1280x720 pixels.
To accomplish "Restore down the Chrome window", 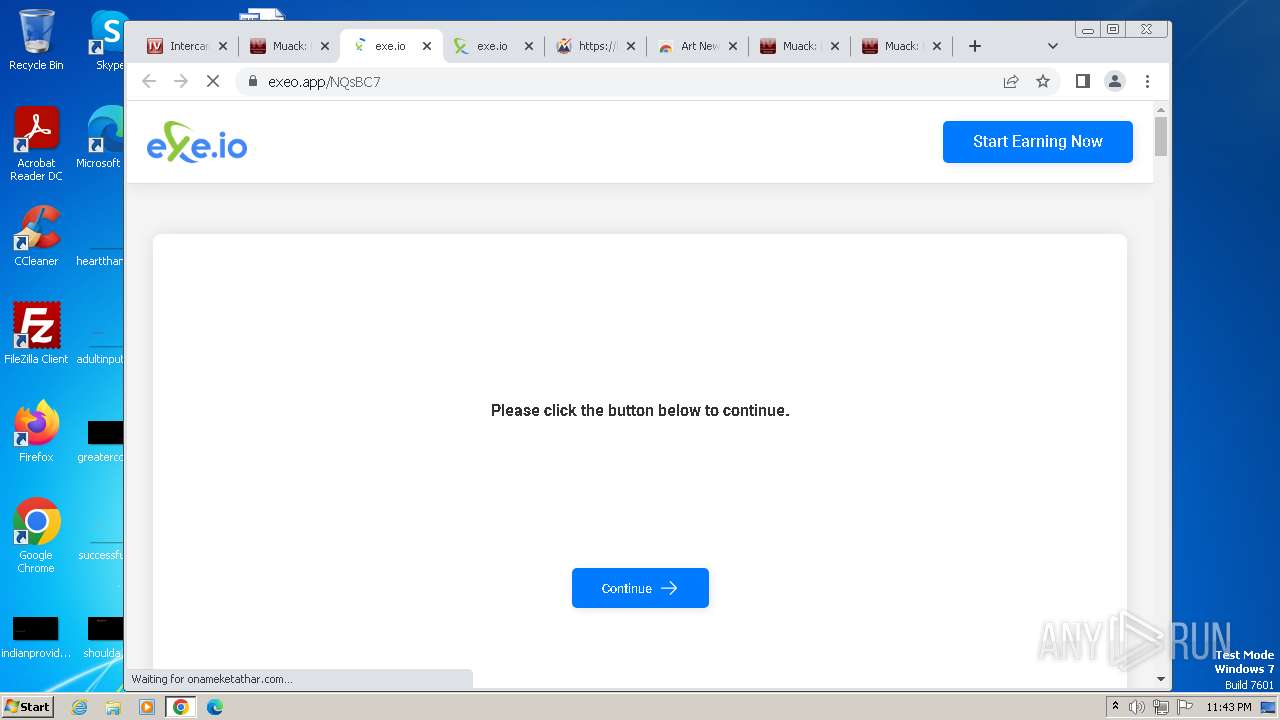I will (x=1113, y=30).
